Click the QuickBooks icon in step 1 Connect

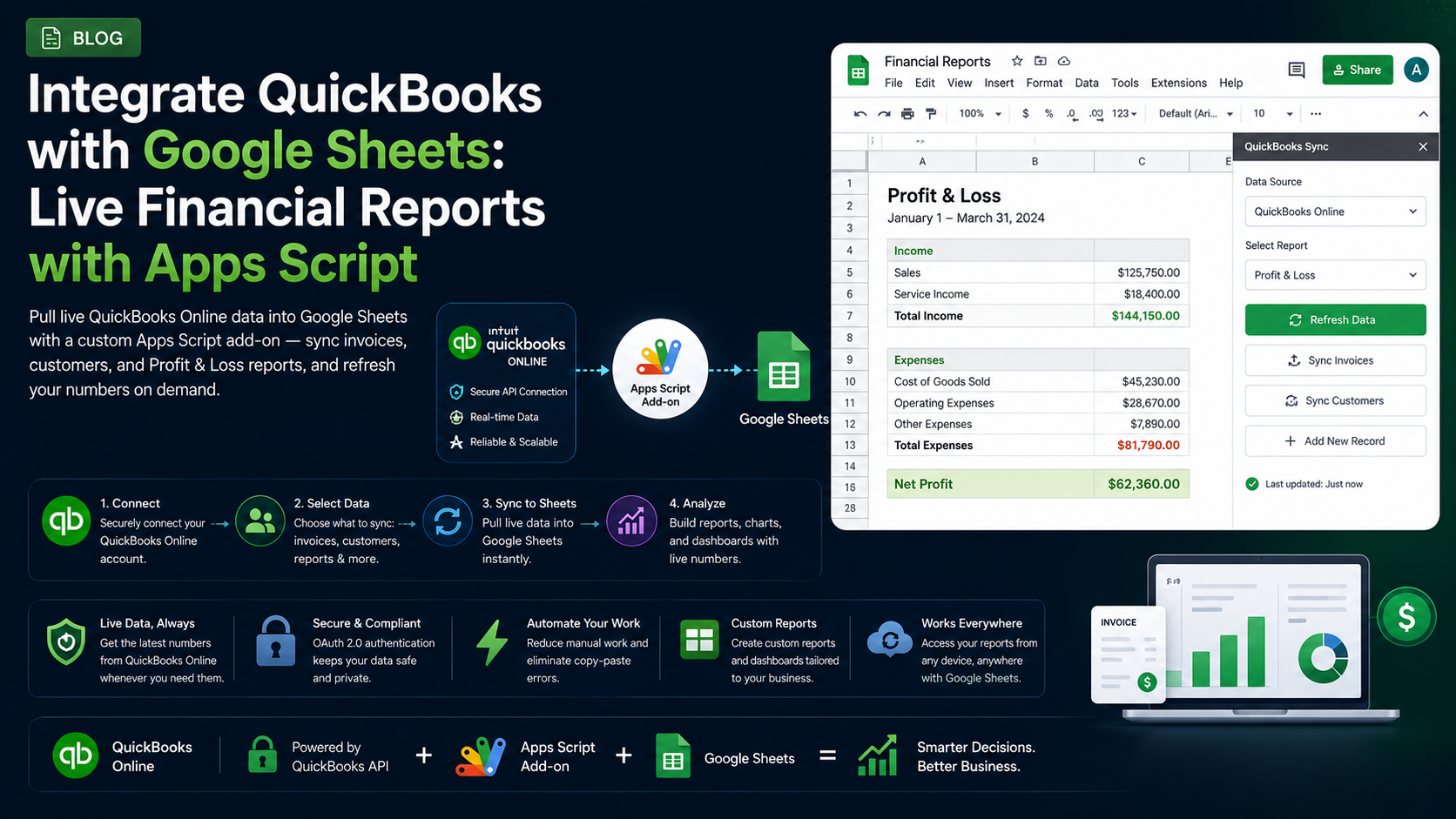click(x=66, y=520)
